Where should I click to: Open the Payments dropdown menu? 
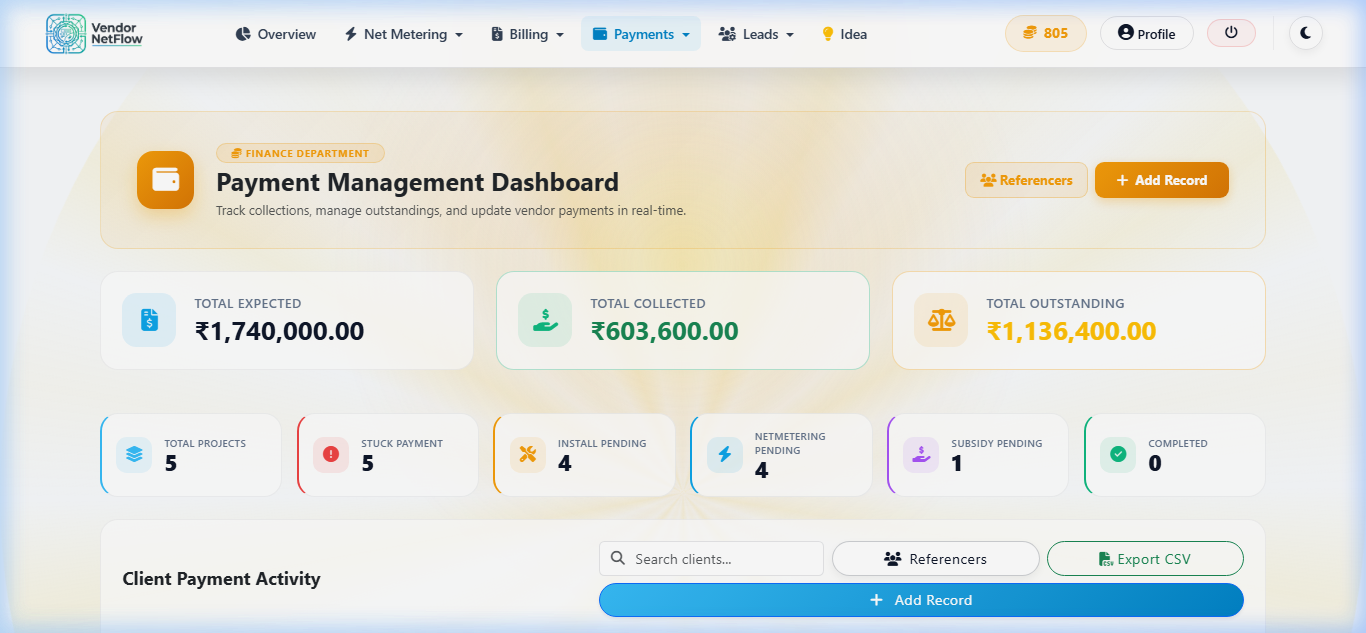[x=641, y=34]
